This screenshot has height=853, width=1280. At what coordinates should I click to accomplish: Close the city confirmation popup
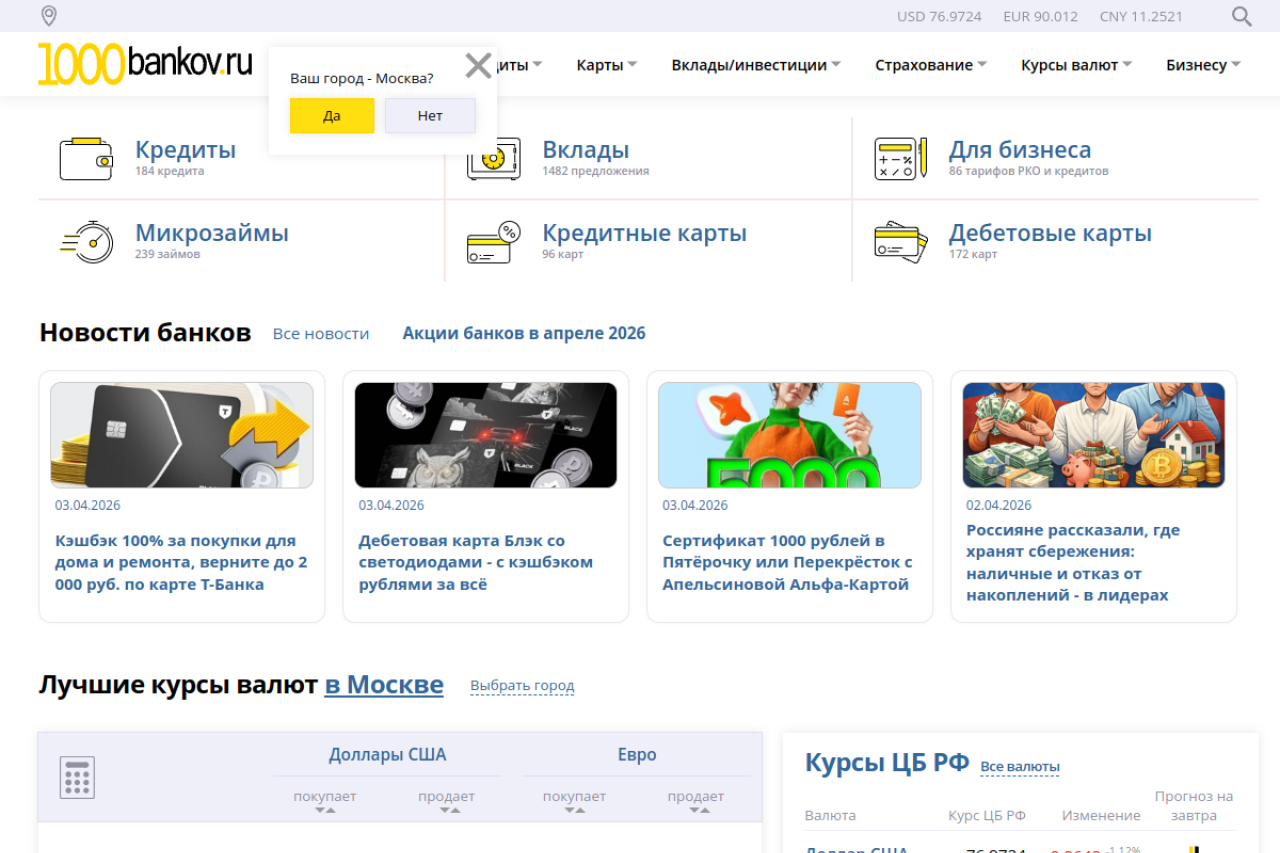[x=478, y=66]
